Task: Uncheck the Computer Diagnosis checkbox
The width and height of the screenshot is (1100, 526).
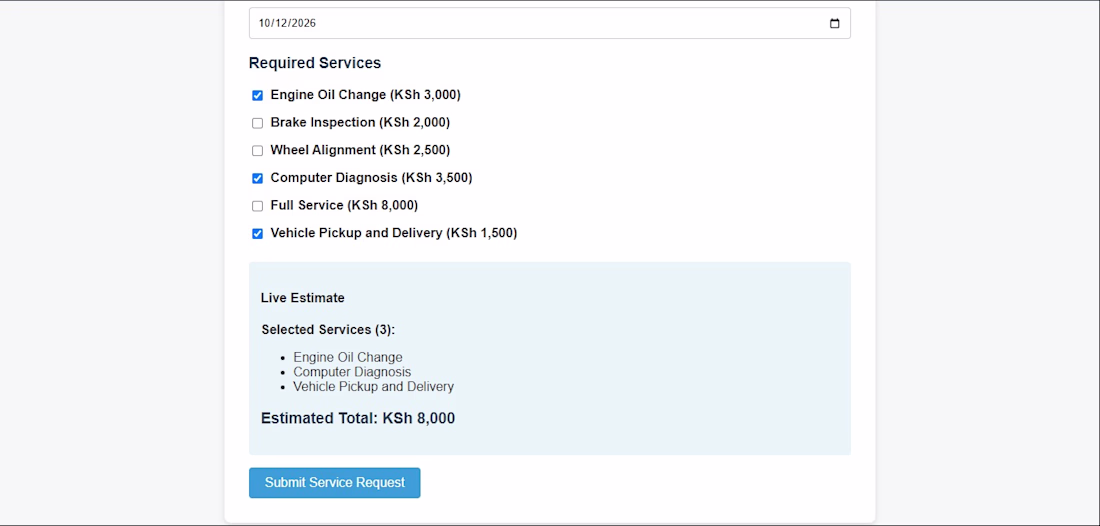Action: click(x=257, y=178)
